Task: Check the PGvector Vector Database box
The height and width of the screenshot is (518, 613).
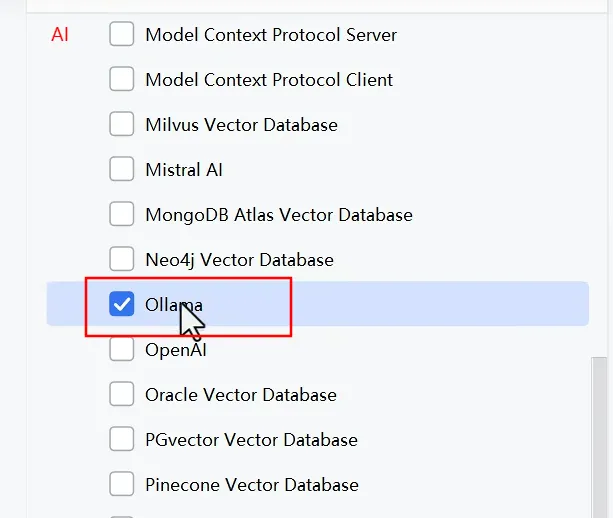Action: [122, 440]
